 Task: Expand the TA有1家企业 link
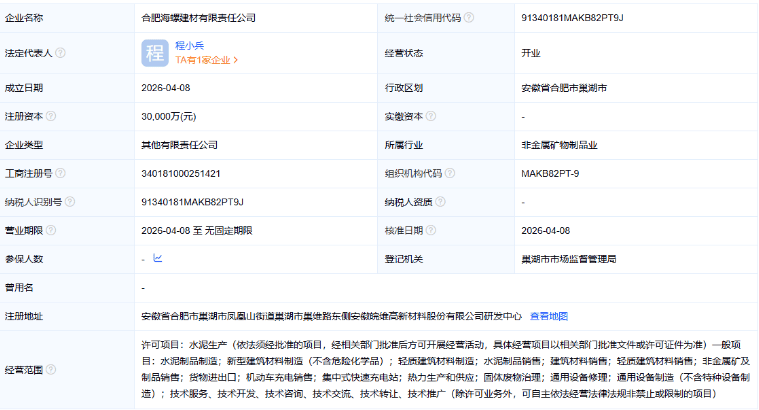point(207,60)
